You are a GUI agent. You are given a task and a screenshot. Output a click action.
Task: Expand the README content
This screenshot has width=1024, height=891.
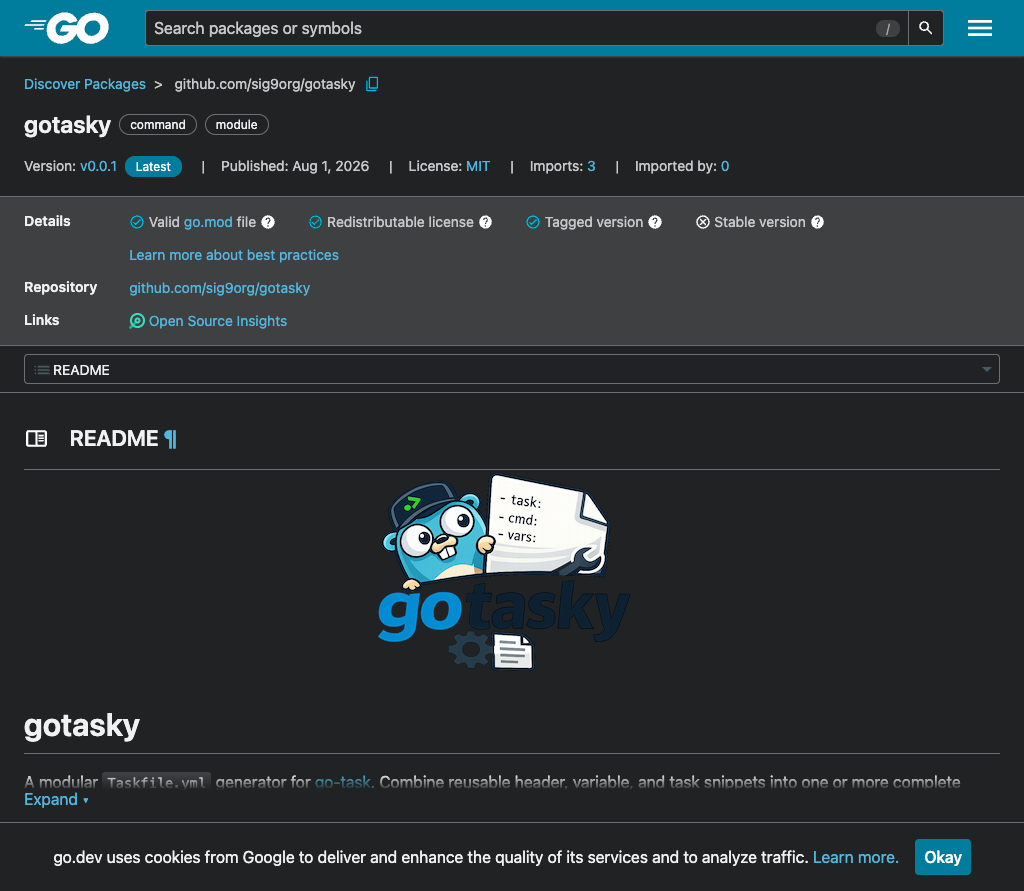tap(56, 800)
